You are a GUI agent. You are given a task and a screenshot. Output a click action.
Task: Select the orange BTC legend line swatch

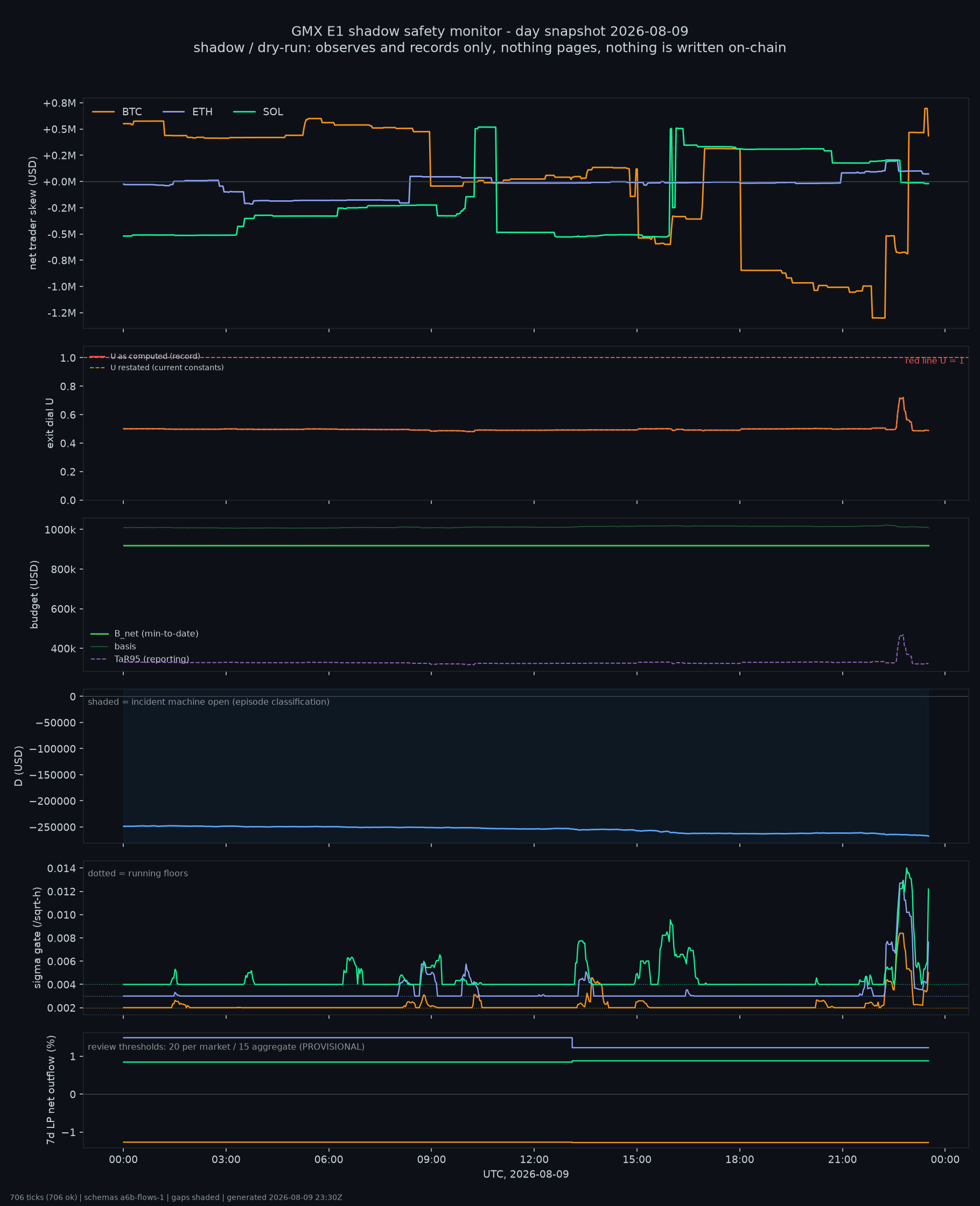point(103,112)
